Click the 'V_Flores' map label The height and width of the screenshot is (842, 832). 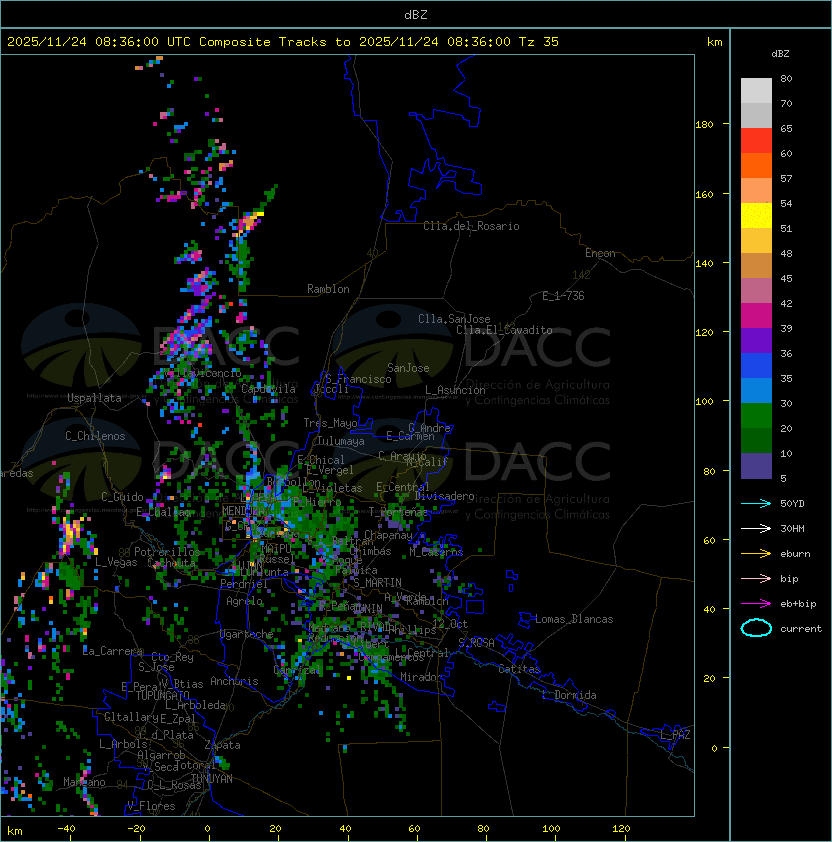tap(151, 806)
